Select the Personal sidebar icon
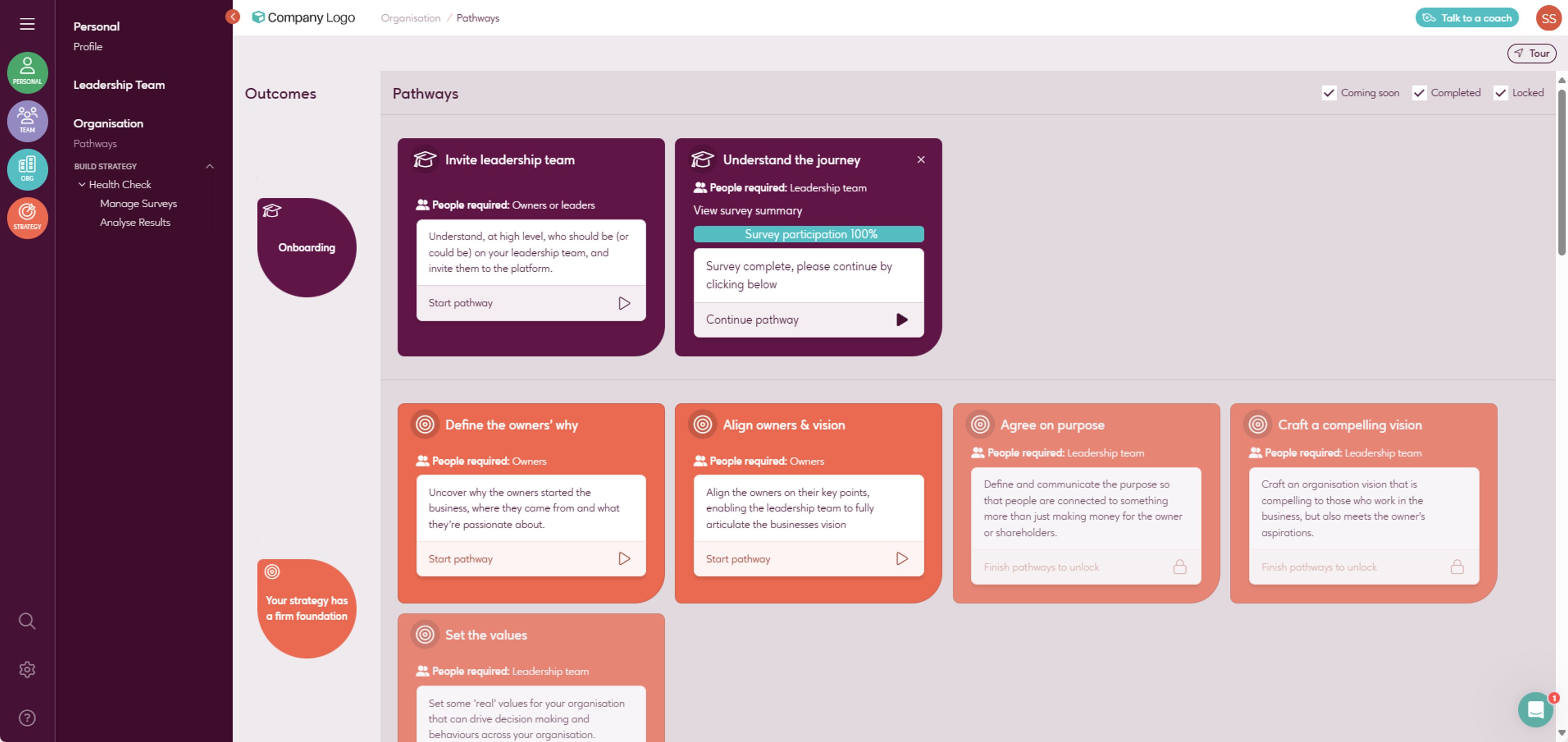The width and height of the screenshot is (1568, 742). tap(27, 72)
